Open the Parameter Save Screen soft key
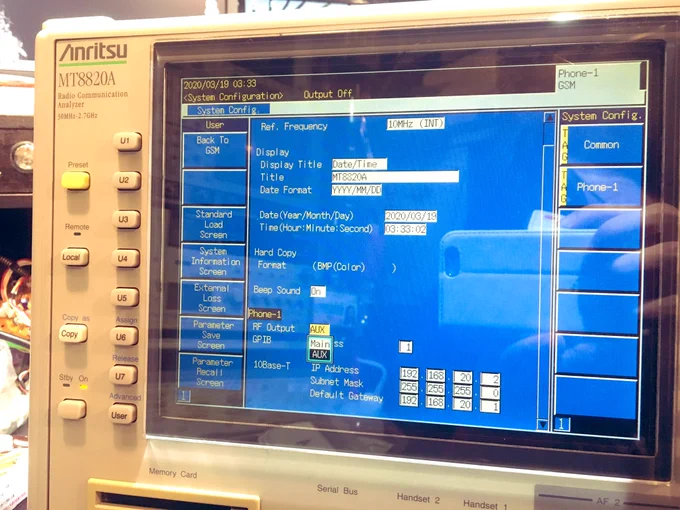 [211, 335]
